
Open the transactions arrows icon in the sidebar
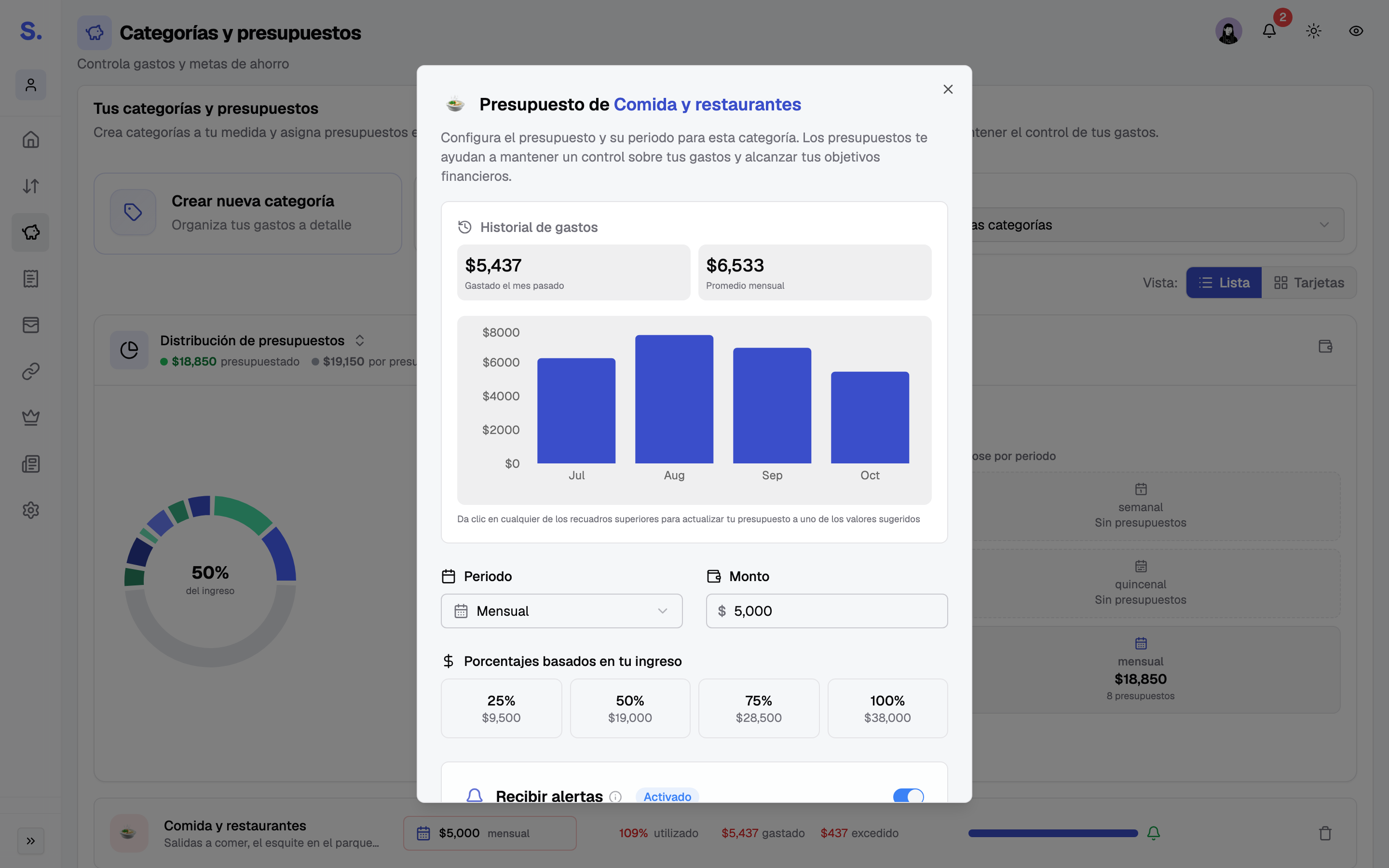click(30, 186)
